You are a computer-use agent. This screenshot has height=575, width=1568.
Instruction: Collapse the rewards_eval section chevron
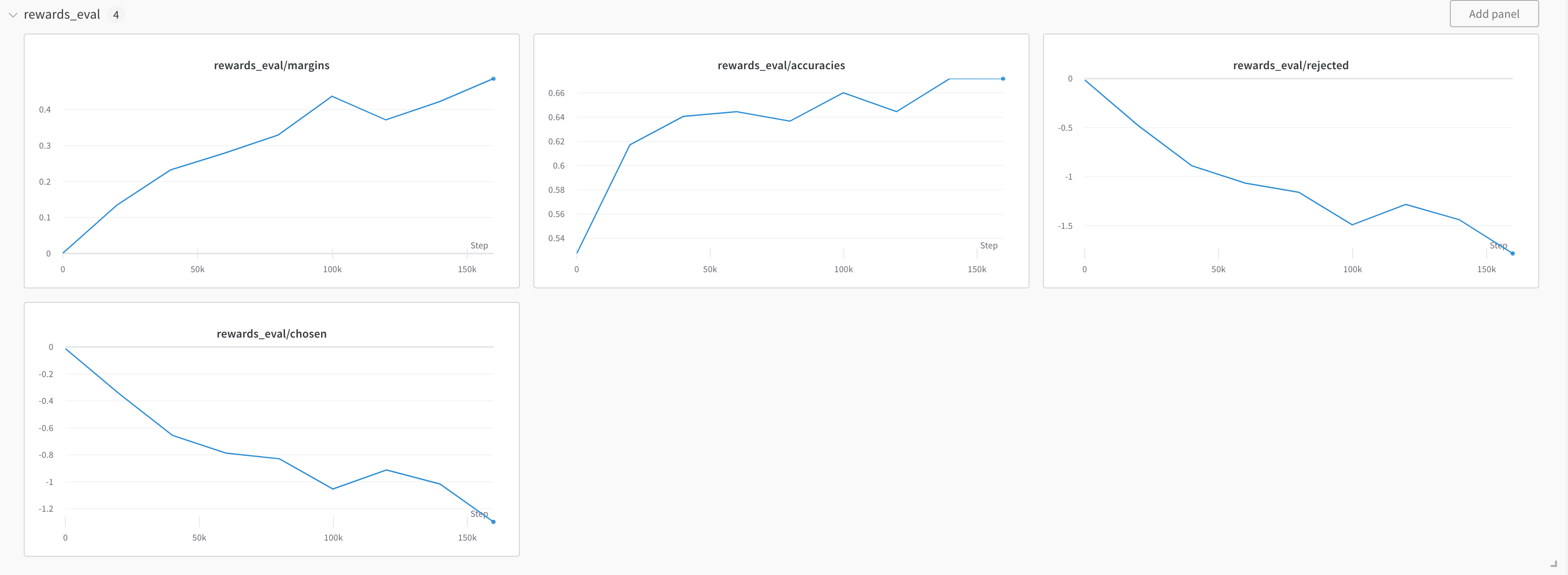pos(13,15)
